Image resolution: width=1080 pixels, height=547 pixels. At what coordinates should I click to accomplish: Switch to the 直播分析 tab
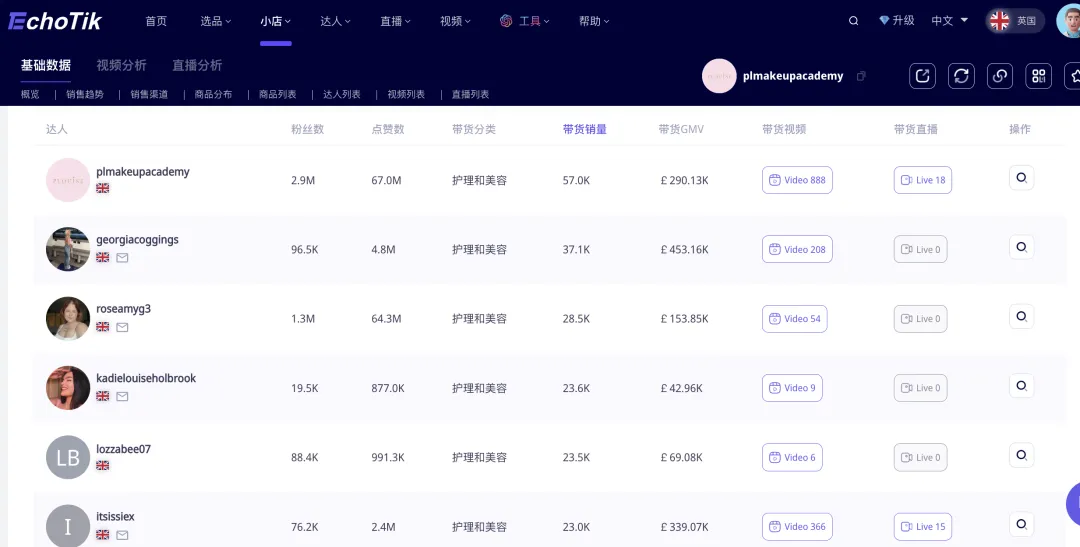[197, 65]
